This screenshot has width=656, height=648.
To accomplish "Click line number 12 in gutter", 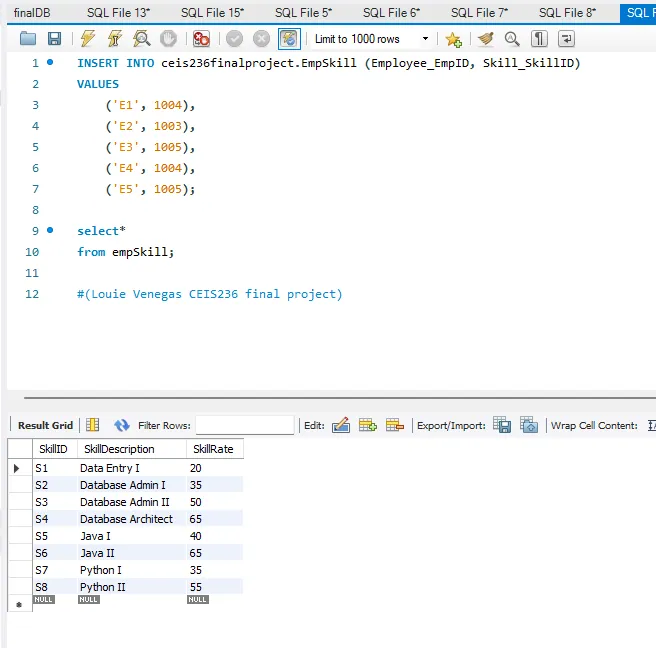I will point(32,294).
